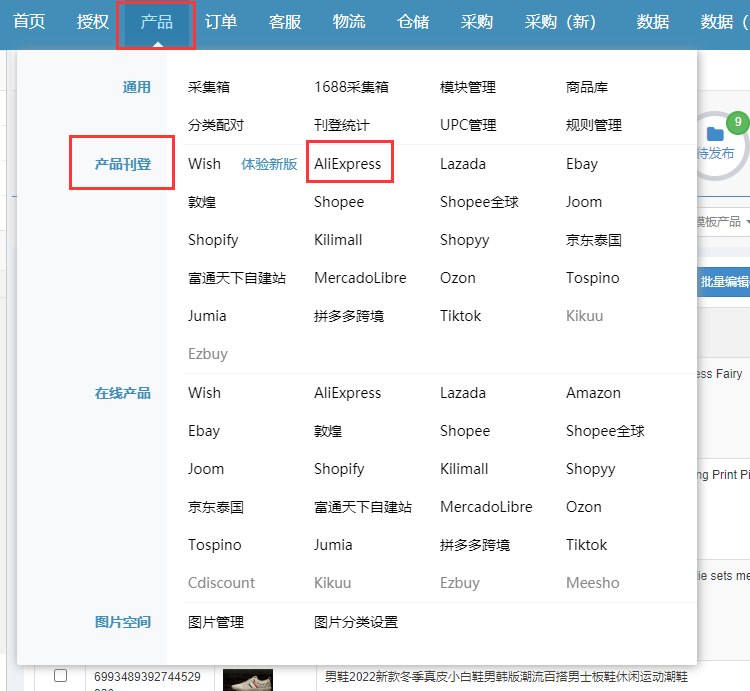Click 拼多多跨境 under 产品刊登
Screen dimensions: 750x691
coord(349,316)
